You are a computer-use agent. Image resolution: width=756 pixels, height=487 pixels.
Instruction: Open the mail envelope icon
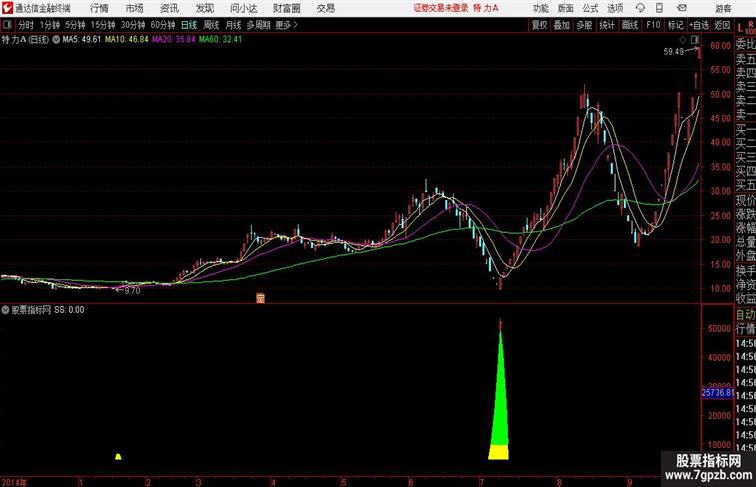tap(682, 8)
